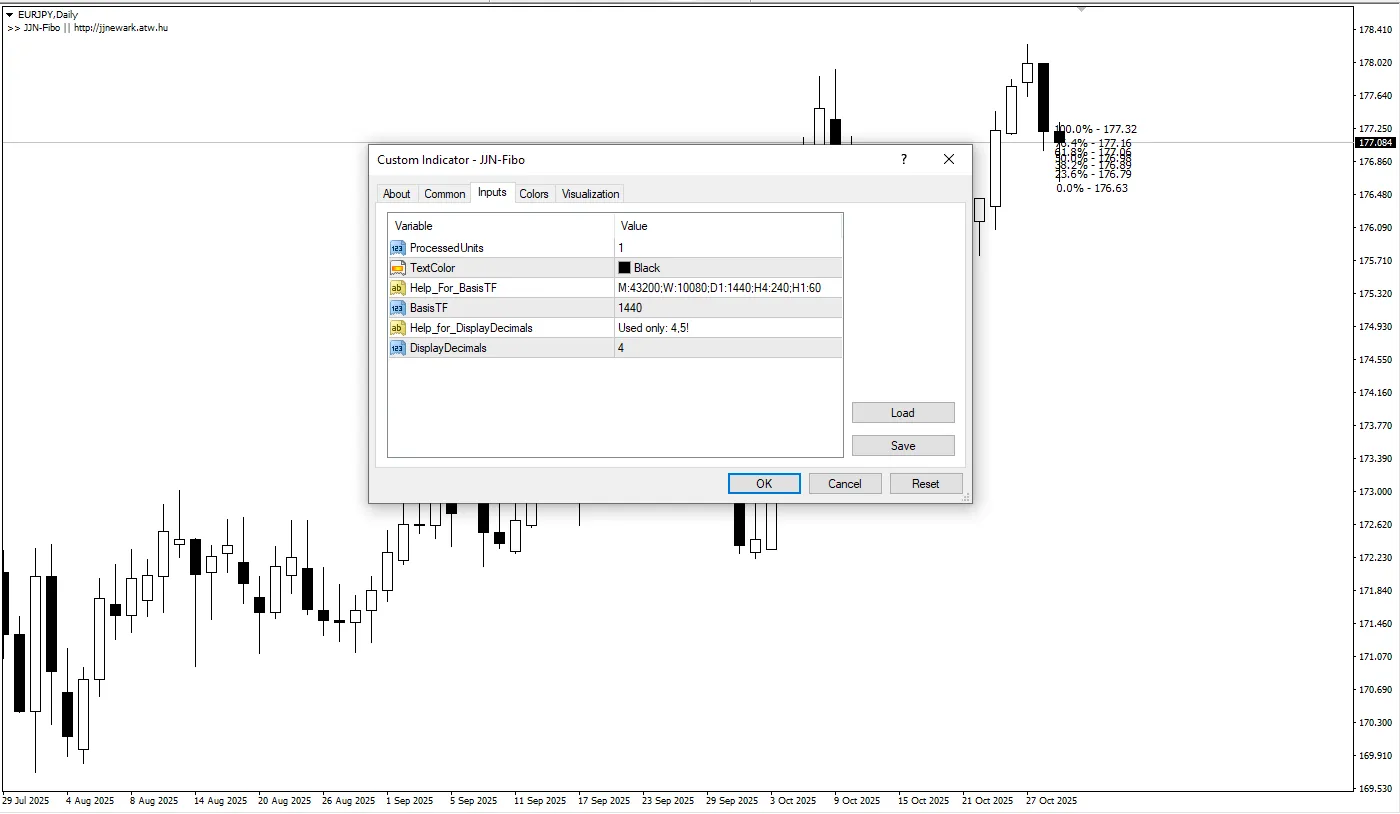
Task: Click the Black color swatch for TextColor
Action: coord(624,268)
